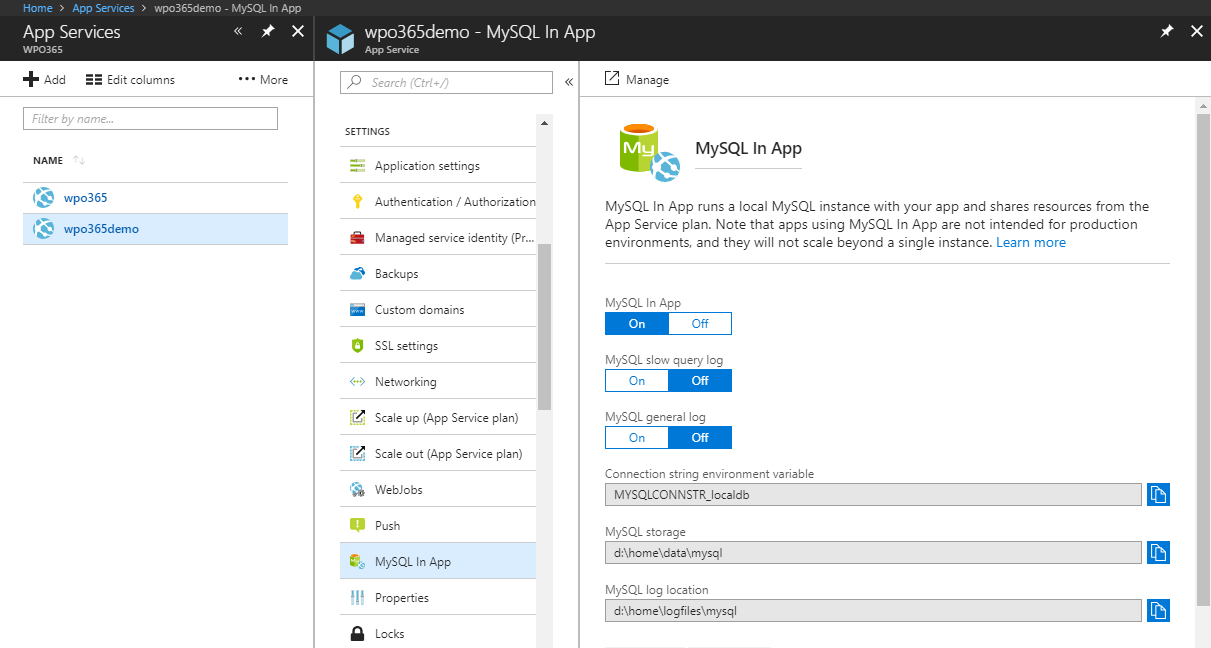The width and height of the screenshot is (1211, 648).
Task: Click the d:\home\data\mysql field
Action: point(873,552)
